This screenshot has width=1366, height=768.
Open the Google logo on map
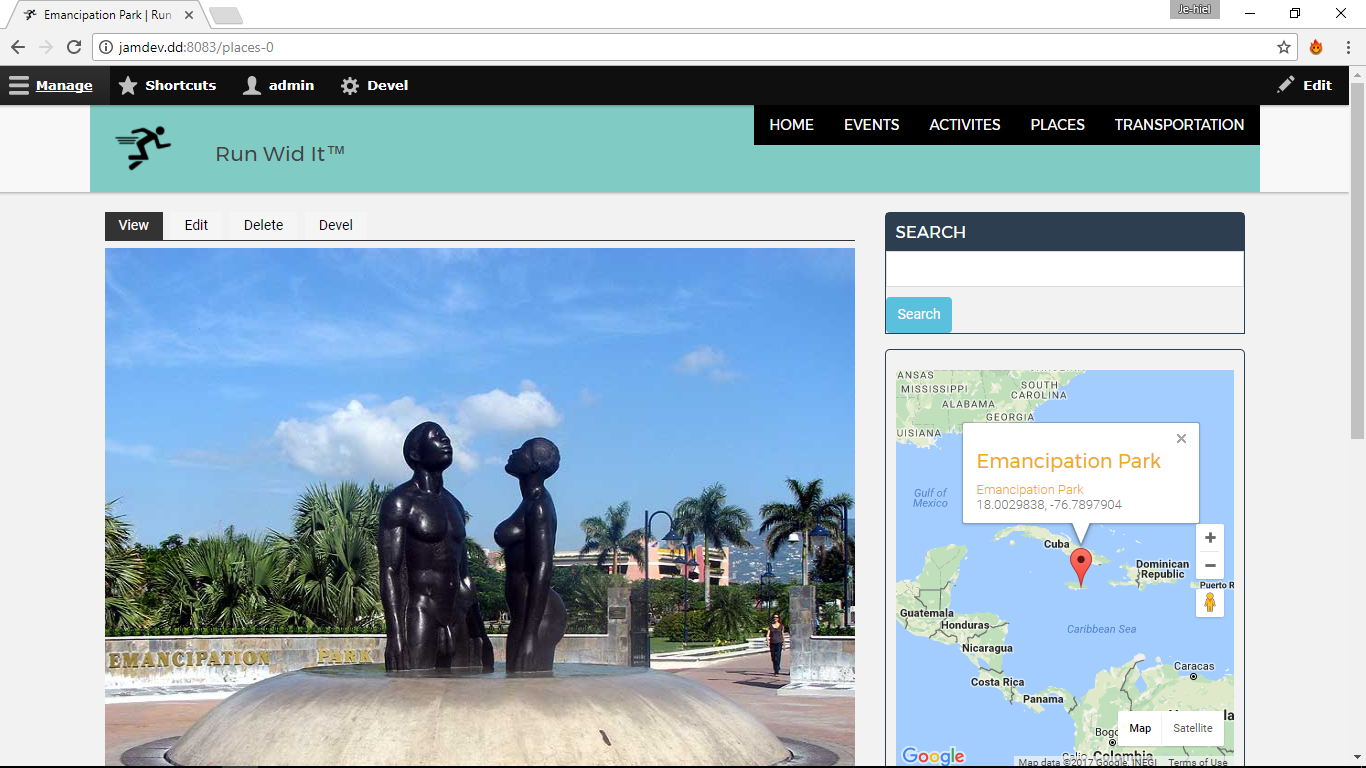click(933, 756)
